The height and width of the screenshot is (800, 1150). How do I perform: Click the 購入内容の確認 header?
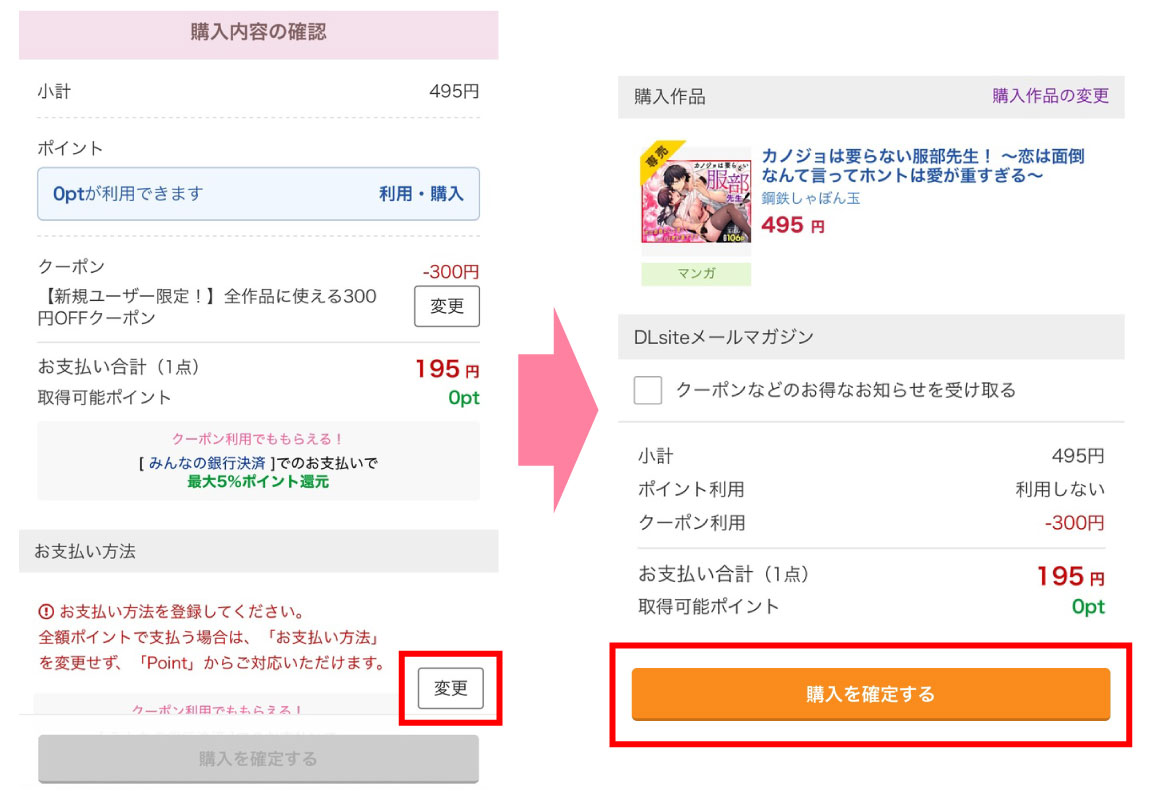coord(258,32)
